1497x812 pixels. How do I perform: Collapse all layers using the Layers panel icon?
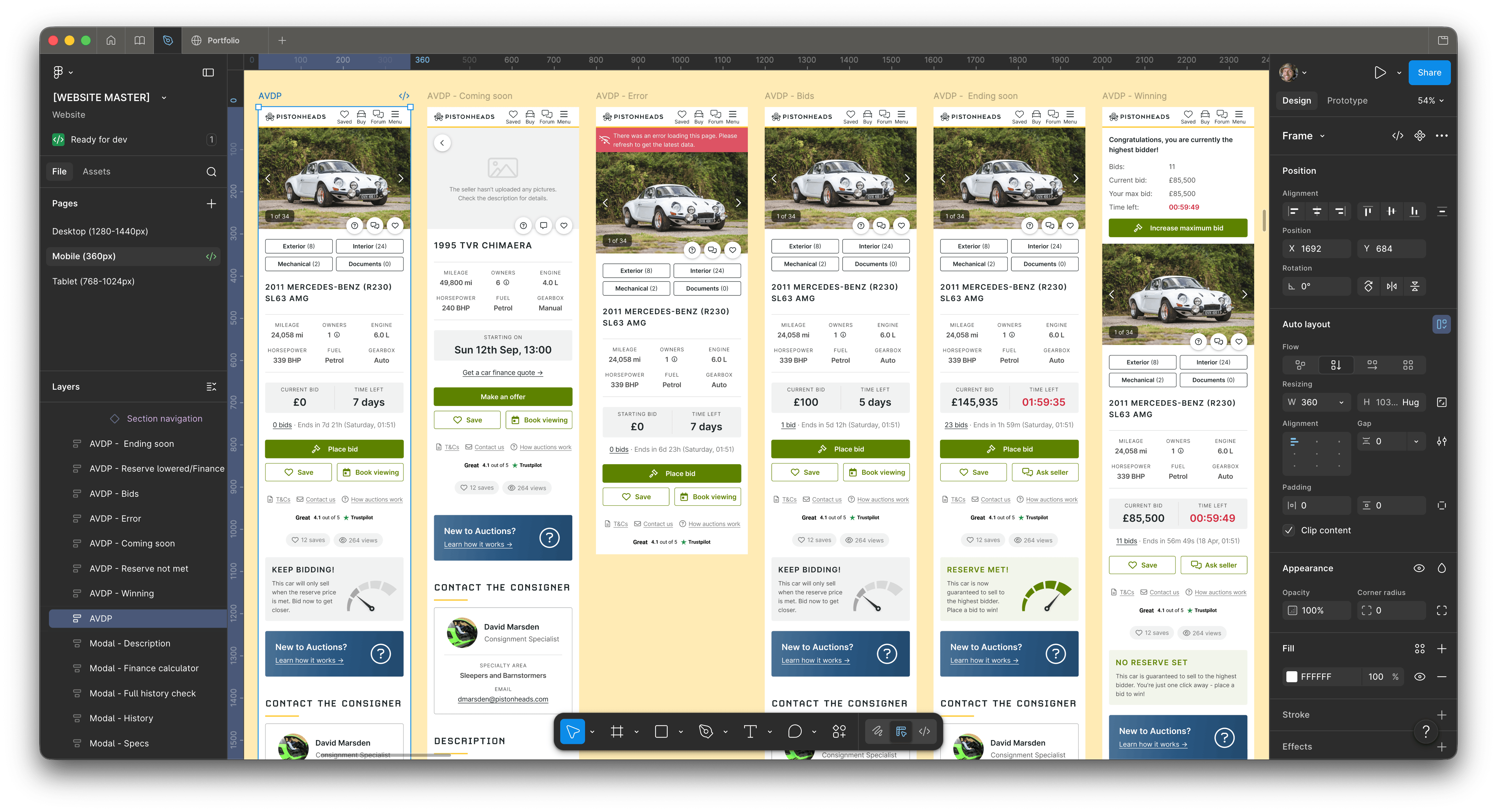212,386
